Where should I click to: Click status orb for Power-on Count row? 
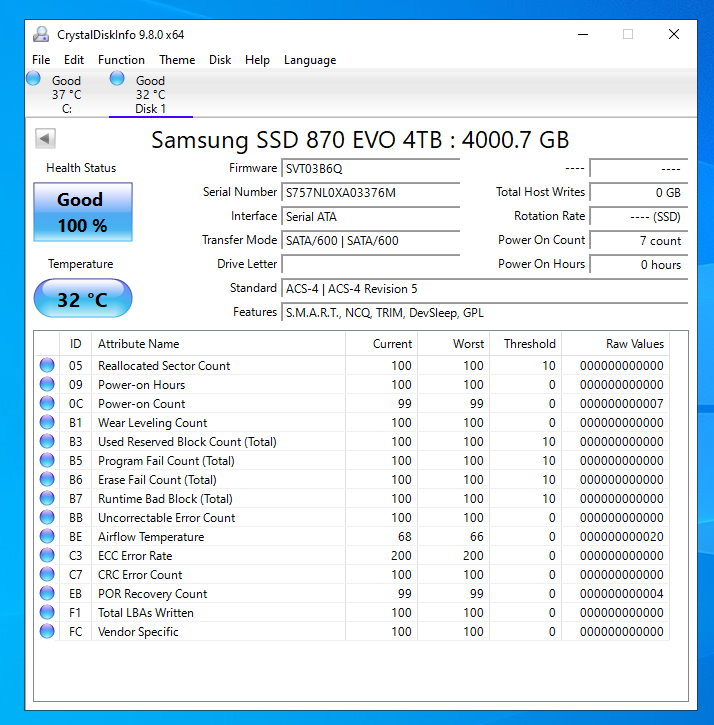47,403
